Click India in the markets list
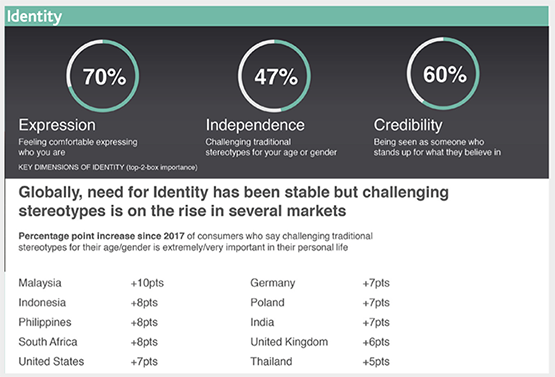The height and width of the screenshot is (377, 555). pyautogui.click(x=262, y=322)
